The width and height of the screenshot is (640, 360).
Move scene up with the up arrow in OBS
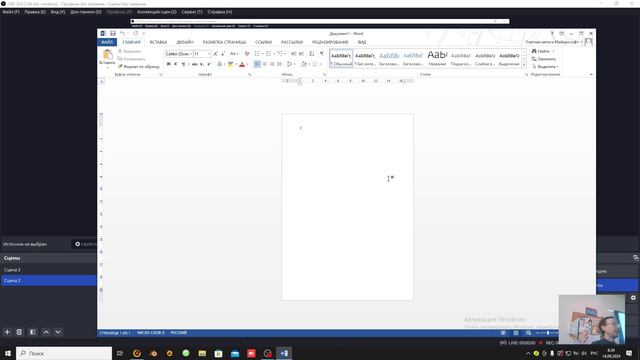[46, 332]
